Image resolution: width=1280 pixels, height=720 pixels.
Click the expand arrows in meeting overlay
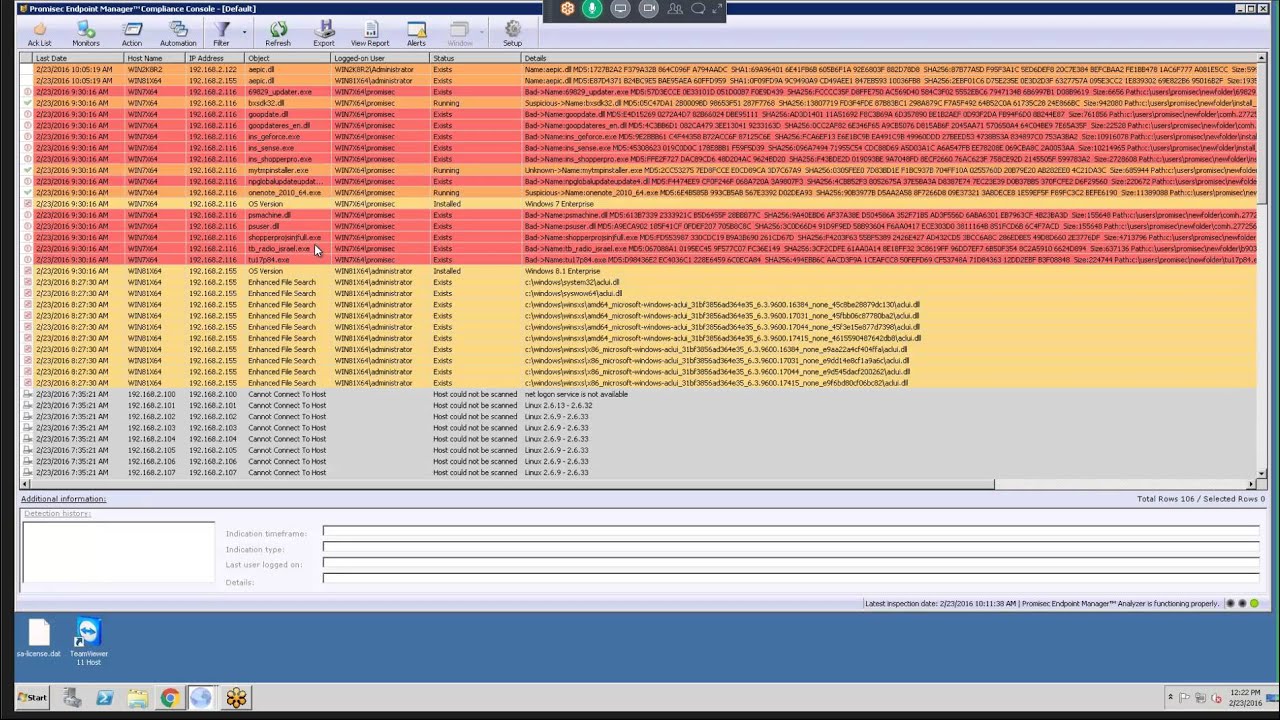click(x=717, y=9)
